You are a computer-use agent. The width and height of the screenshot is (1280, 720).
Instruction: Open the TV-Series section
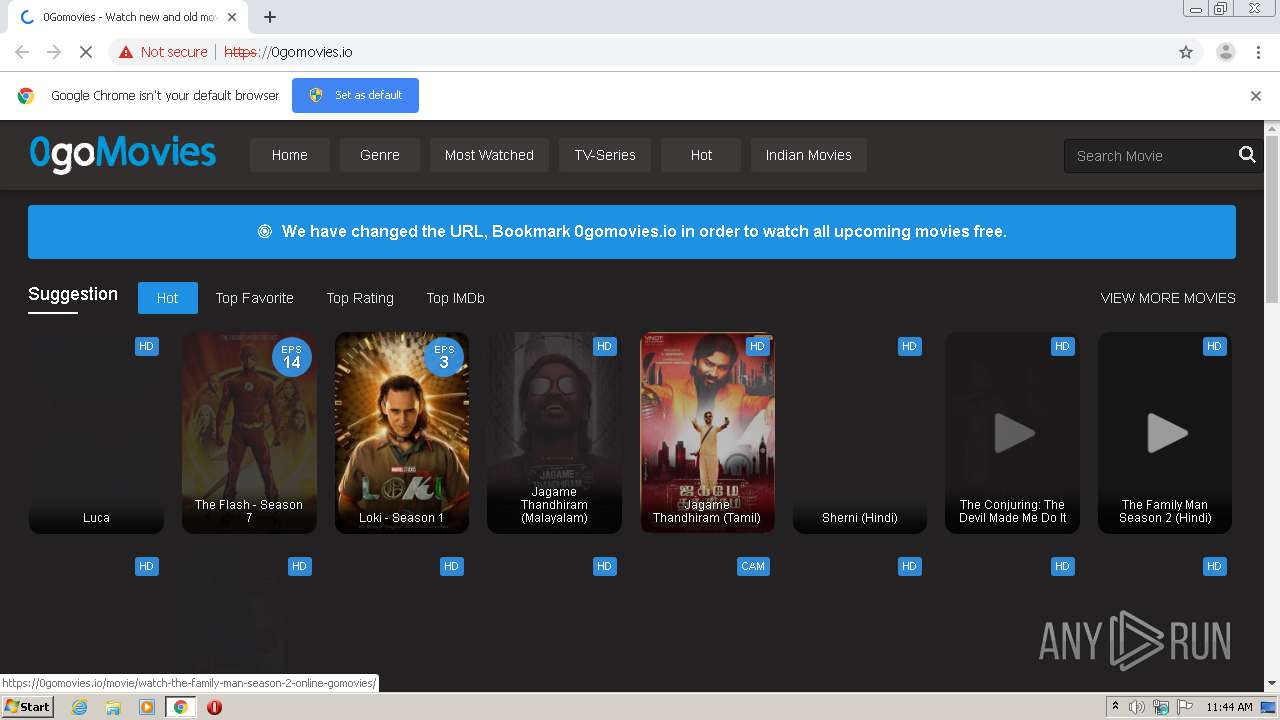click(x=605, y=155)
